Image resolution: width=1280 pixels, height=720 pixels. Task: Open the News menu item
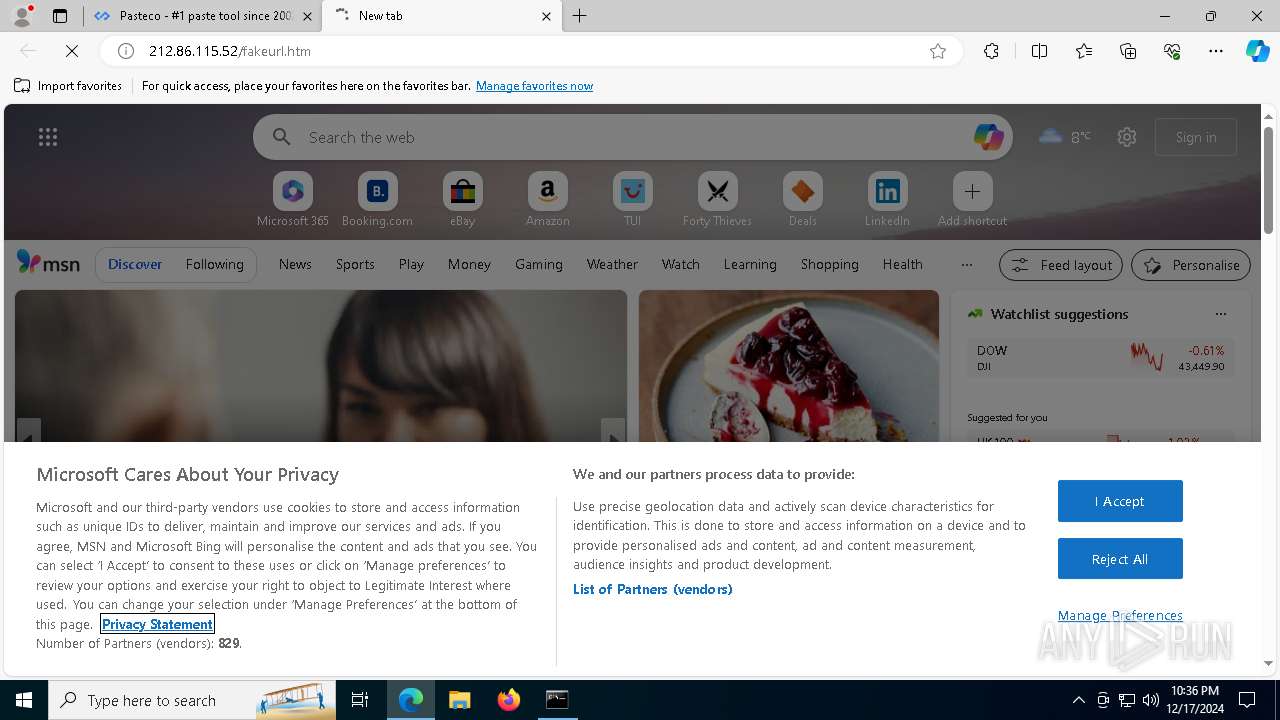[x=295, y=264]
